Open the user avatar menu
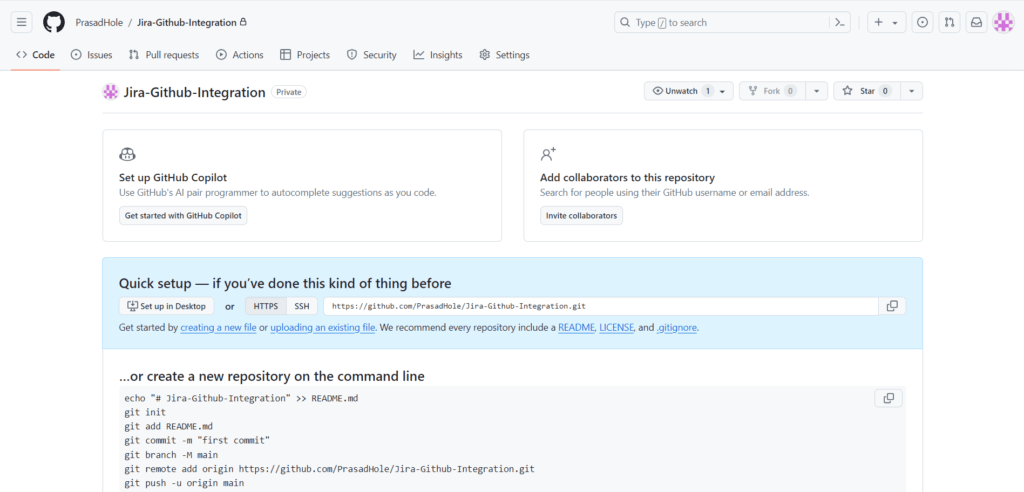Screen dimensions: 1024x492 1003,22
